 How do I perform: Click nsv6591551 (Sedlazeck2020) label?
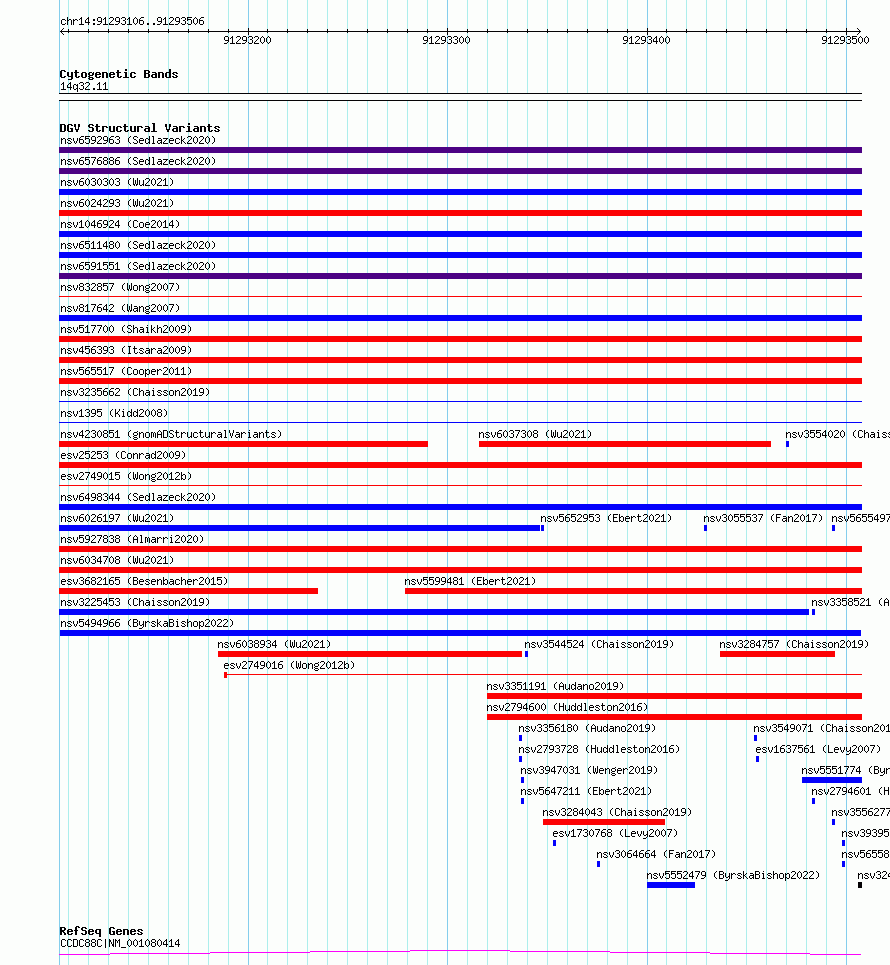tap(138, 266)
